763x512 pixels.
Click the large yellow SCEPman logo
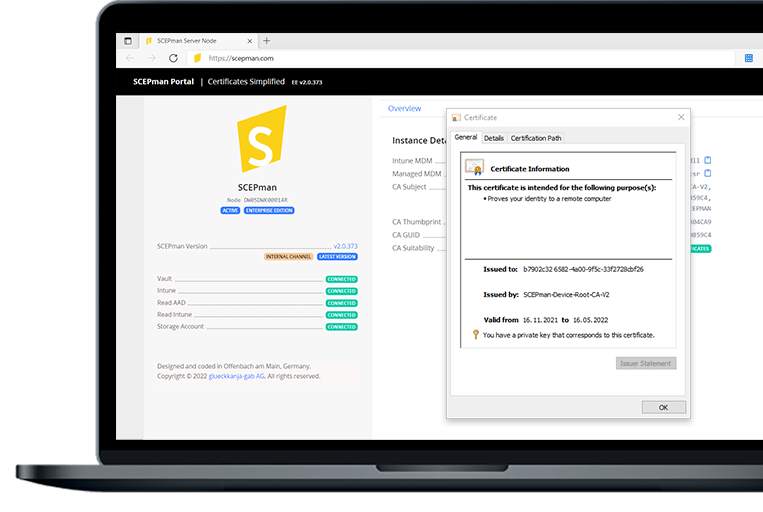coord(261,139)
